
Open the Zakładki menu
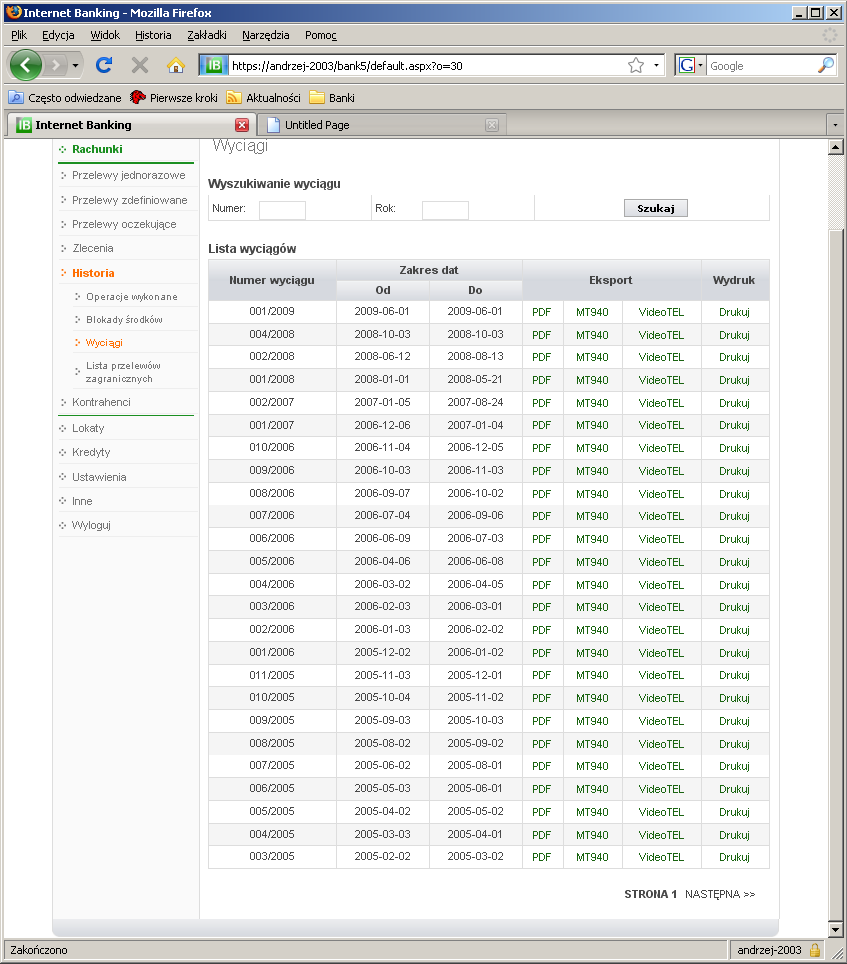tap(207, 35)
